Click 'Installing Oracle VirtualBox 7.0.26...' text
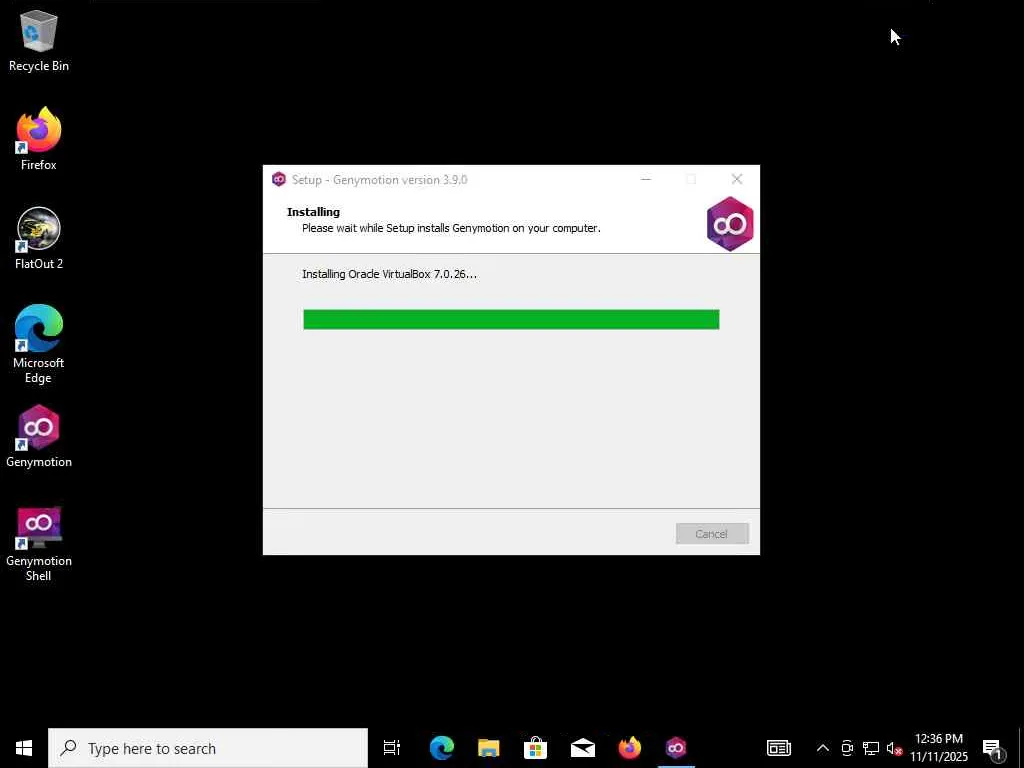 (x=389, y=274)
